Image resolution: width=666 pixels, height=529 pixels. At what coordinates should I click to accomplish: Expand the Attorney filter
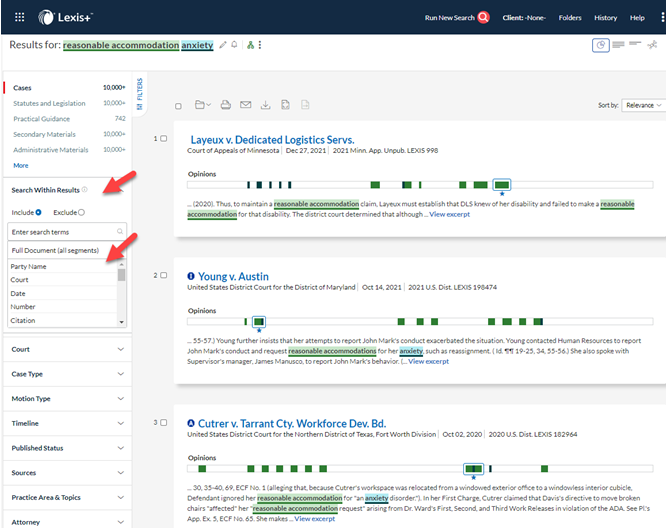pos(68,521)
